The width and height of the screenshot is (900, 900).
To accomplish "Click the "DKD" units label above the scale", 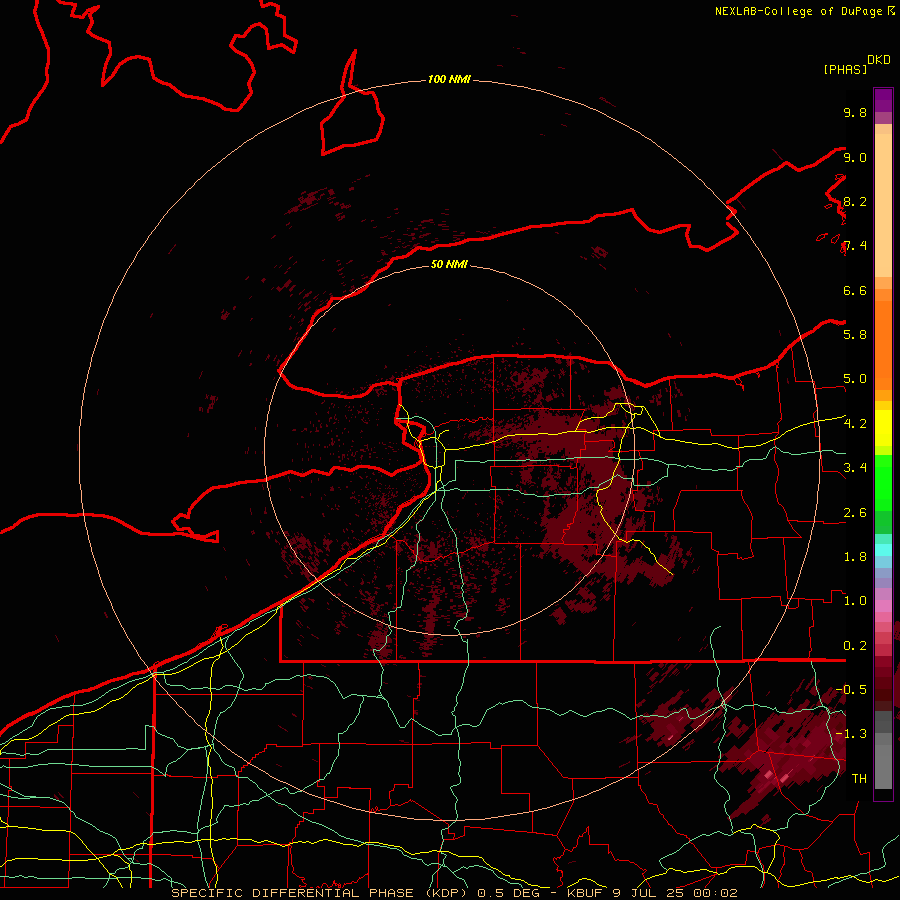I will (x=879, y=60).
